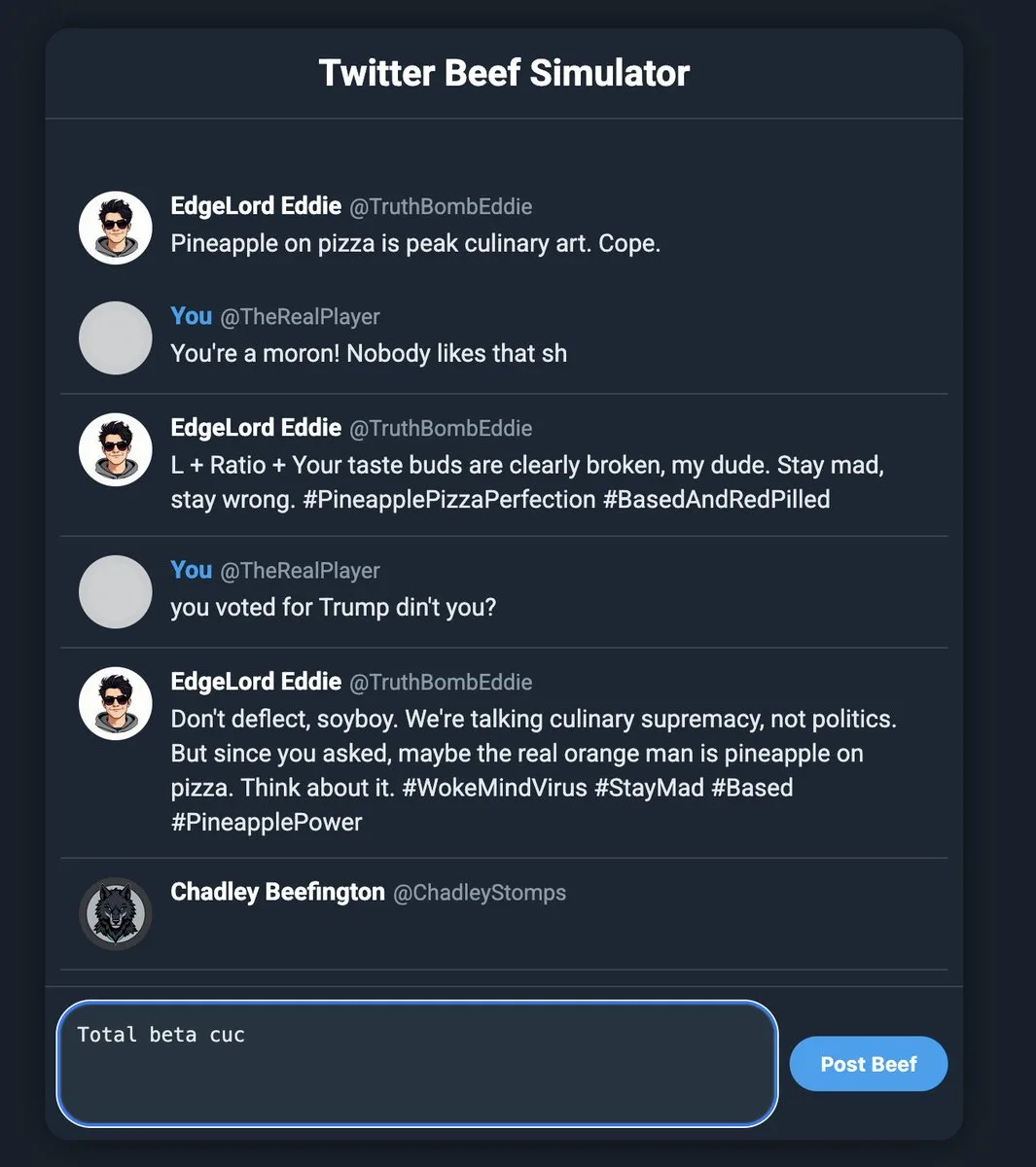This screenshot has width=1036, height=1167.
Task: Click the "You" name on the Trump question post
Action: tap(191, 570)
